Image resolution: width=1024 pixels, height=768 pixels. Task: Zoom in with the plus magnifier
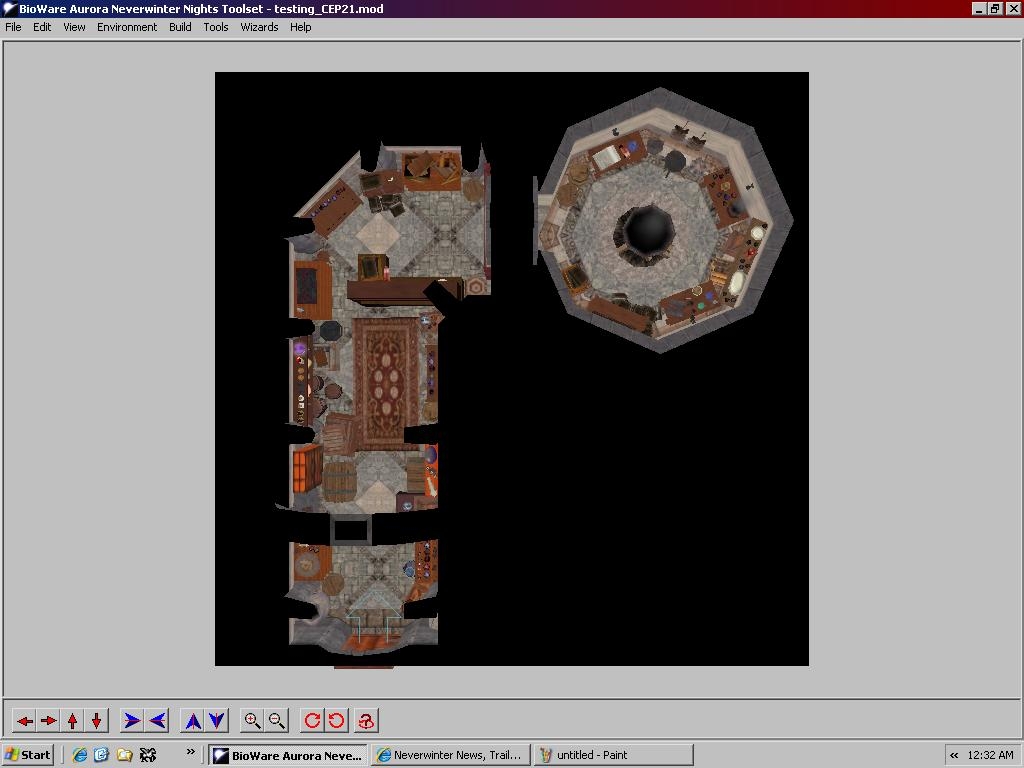pyautogui.click(x=253, y=720)
